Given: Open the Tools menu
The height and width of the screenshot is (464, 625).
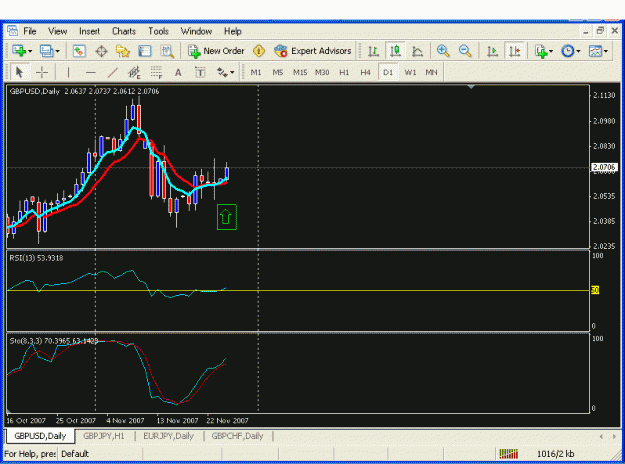Looking at the screenshot, I should coord(159,31).
